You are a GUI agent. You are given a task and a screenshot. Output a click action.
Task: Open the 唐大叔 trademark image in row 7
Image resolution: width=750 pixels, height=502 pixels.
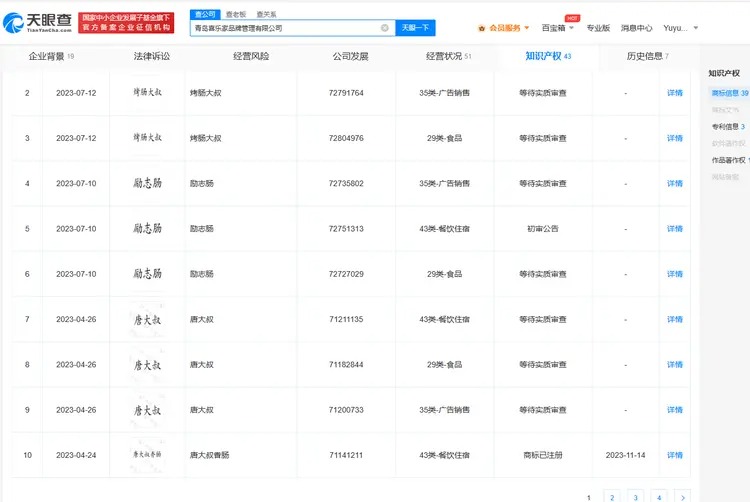pyautogui.click(x=147, y=319)
